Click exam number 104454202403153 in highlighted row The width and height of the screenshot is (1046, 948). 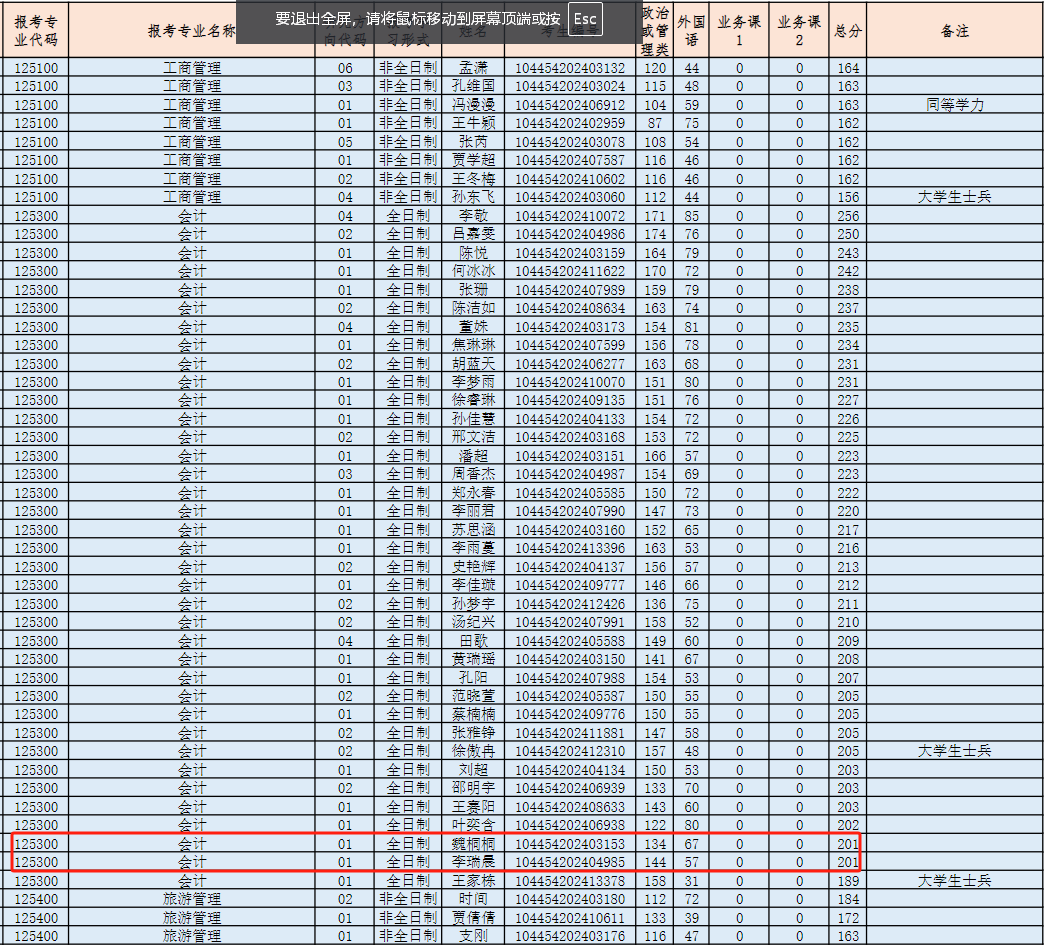click(x=570, y=844)
